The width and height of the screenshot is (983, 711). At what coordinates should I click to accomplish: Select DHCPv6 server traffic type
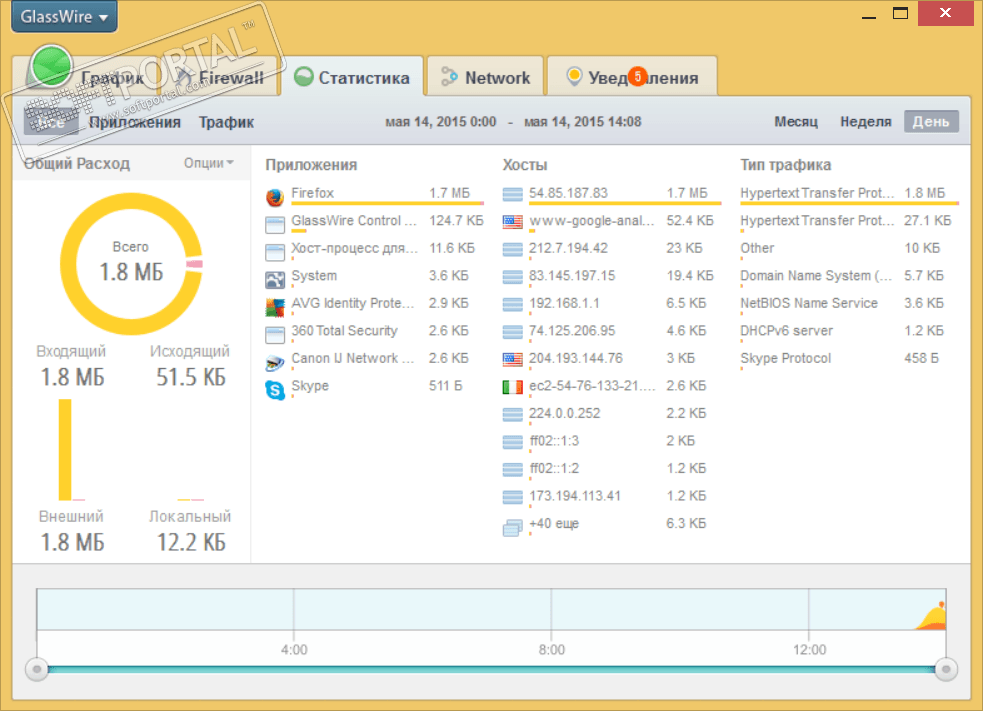click(787, 331)
